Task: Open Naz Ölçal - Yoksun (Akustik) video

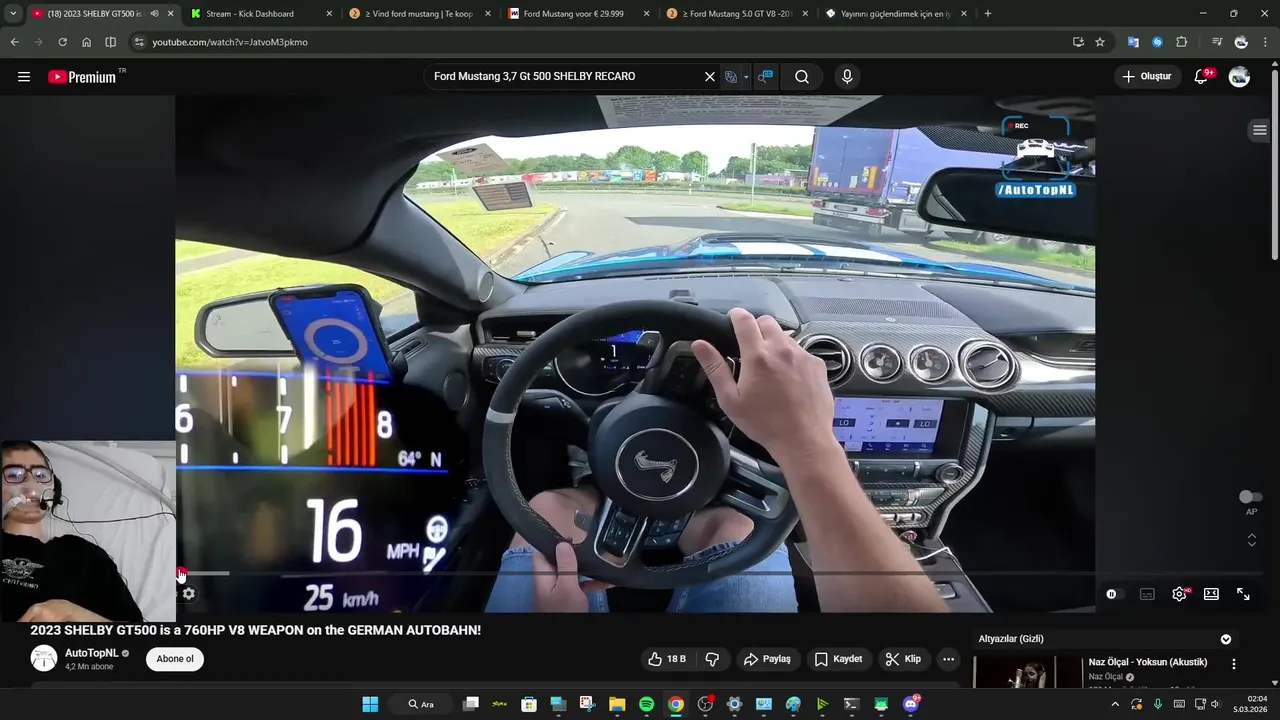Action: [1147, 662]
